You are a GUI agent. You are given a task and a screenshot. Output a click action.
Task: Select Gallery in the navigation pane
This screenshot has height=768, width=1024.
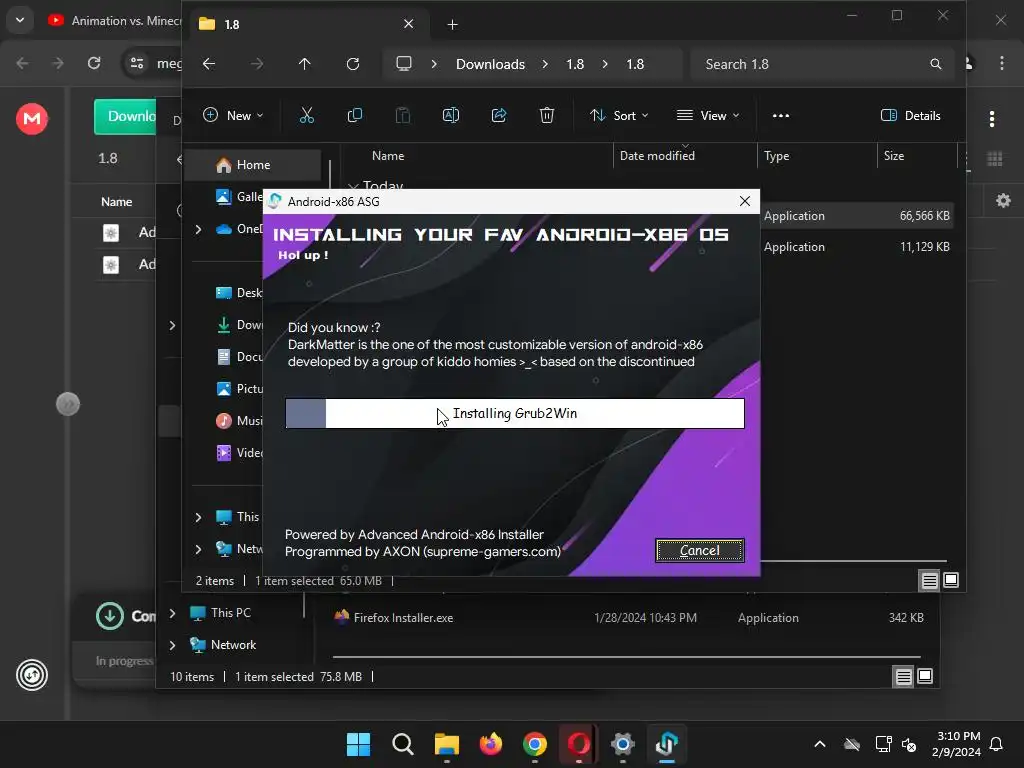pyautogui.click(x=238, y=197)
